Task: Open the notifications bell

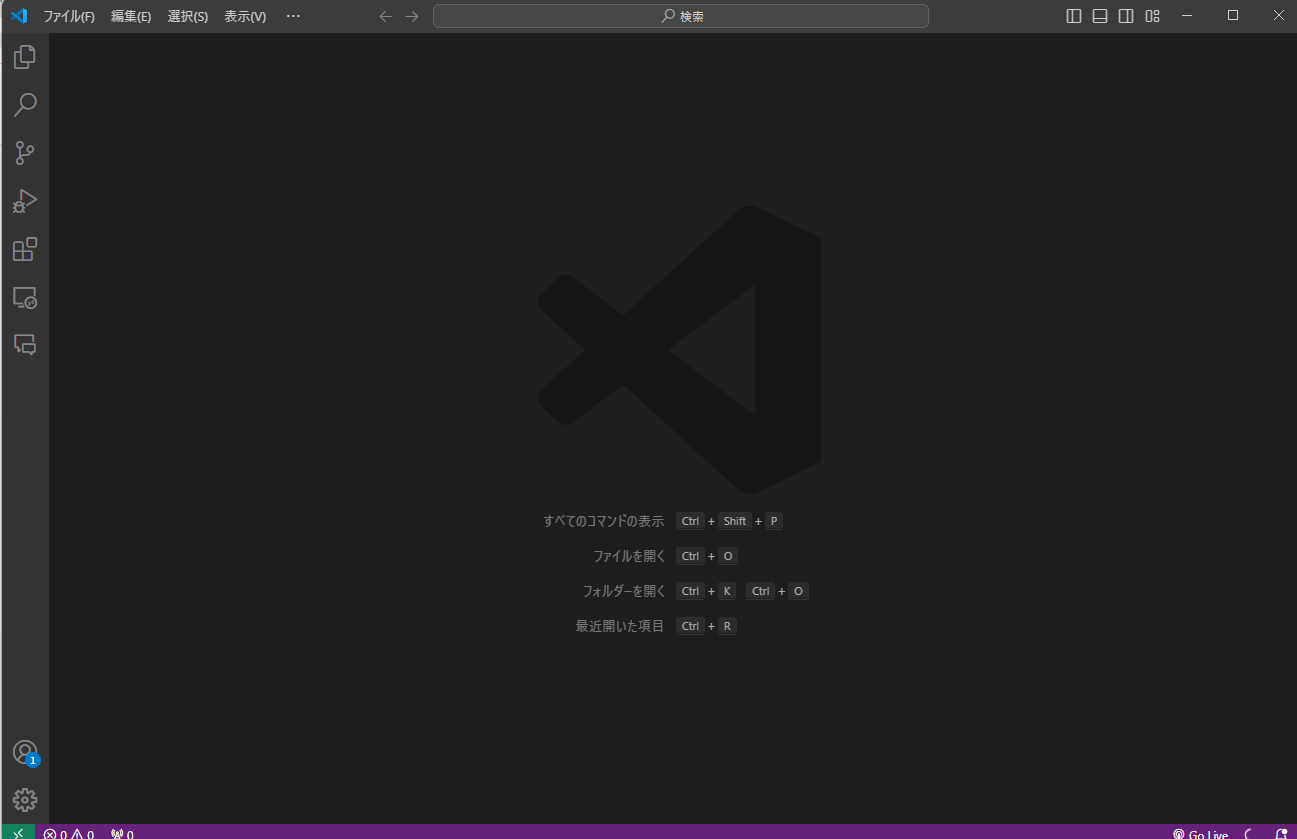Action: point(1281,833)
